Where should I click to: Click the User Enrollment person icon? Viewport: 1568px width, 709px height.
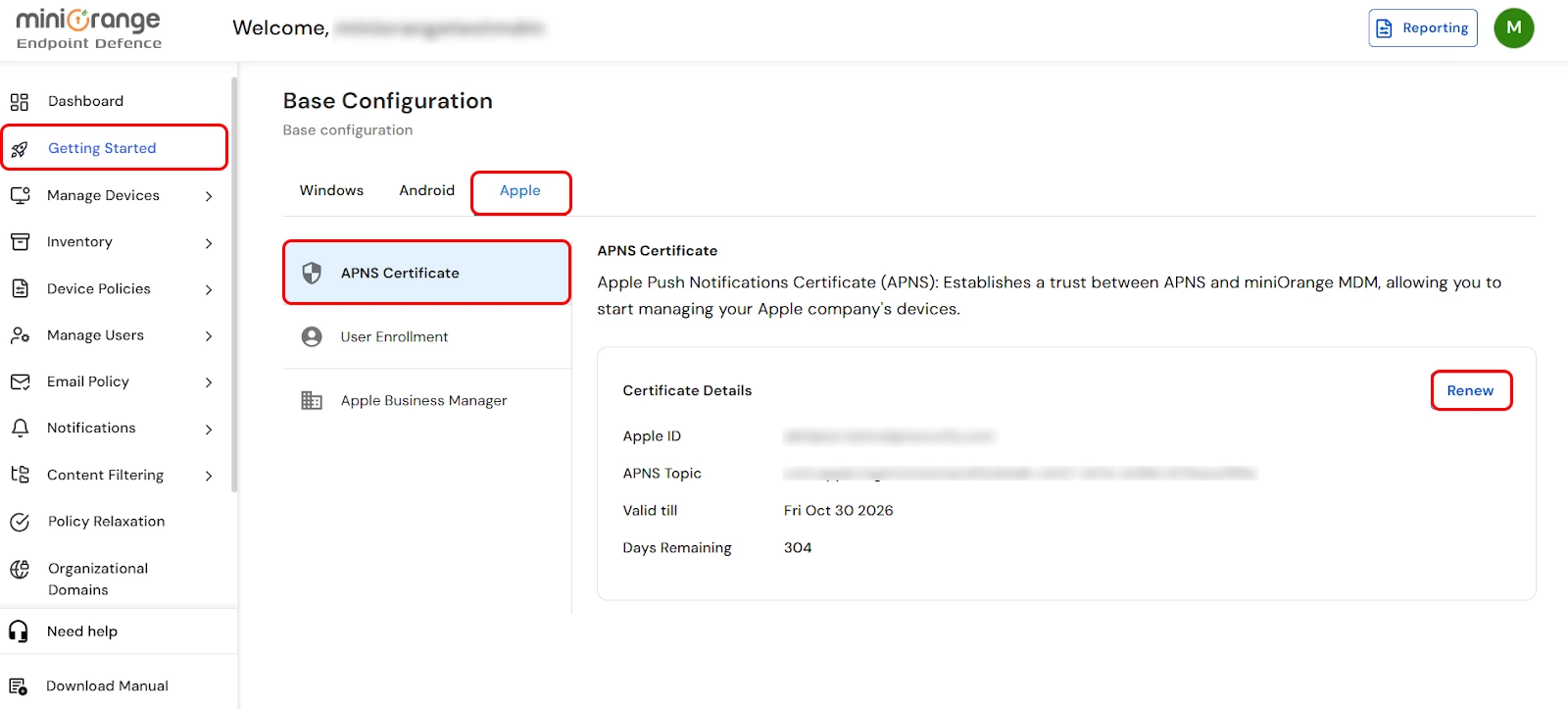tap(312, 337)
